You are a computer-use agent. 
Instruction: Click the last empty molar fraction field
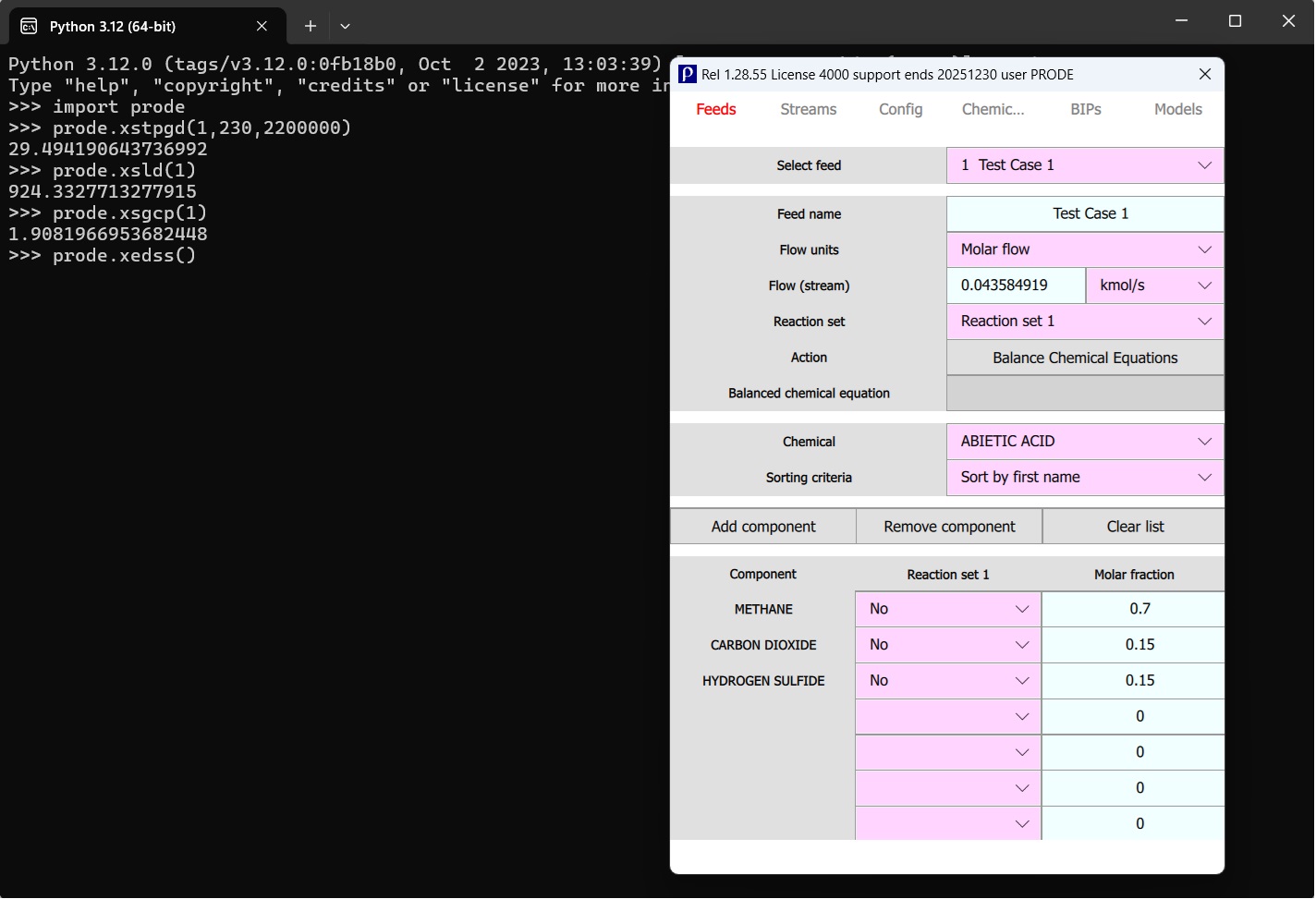coord(1133,824)
